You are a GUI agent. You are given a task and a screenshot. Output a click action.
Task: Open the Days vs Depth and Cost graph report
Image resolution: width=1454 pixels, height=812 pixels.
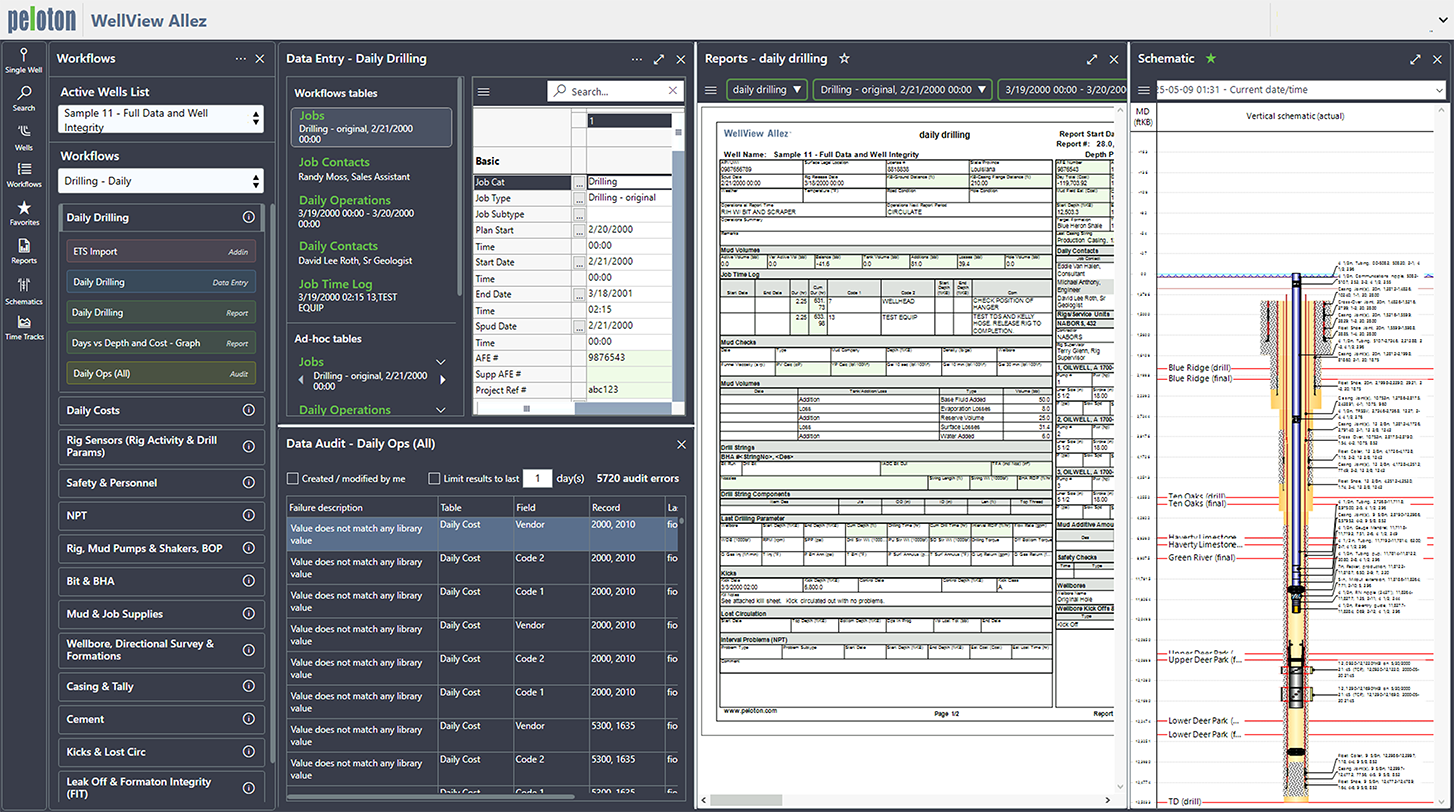(x=161, y=341)
